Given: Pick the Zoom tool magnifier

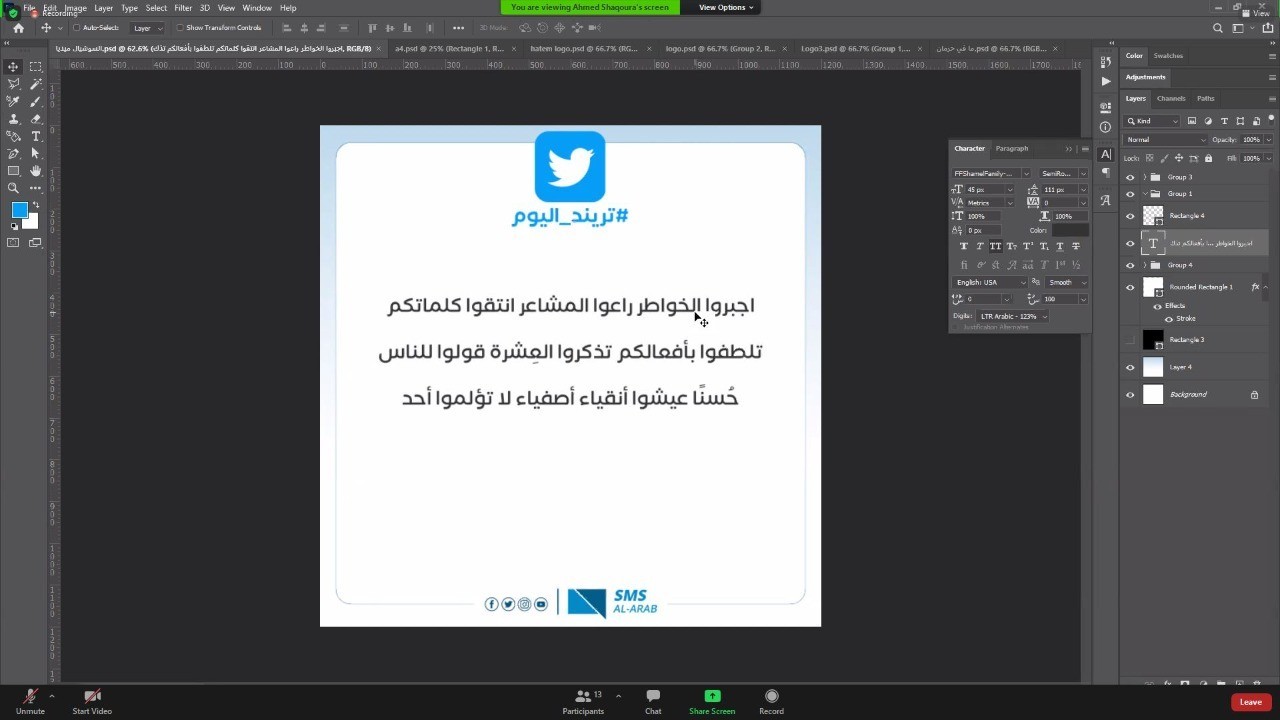Looking at the screenshot, I should pyautogui.click(x=13, y=188).
